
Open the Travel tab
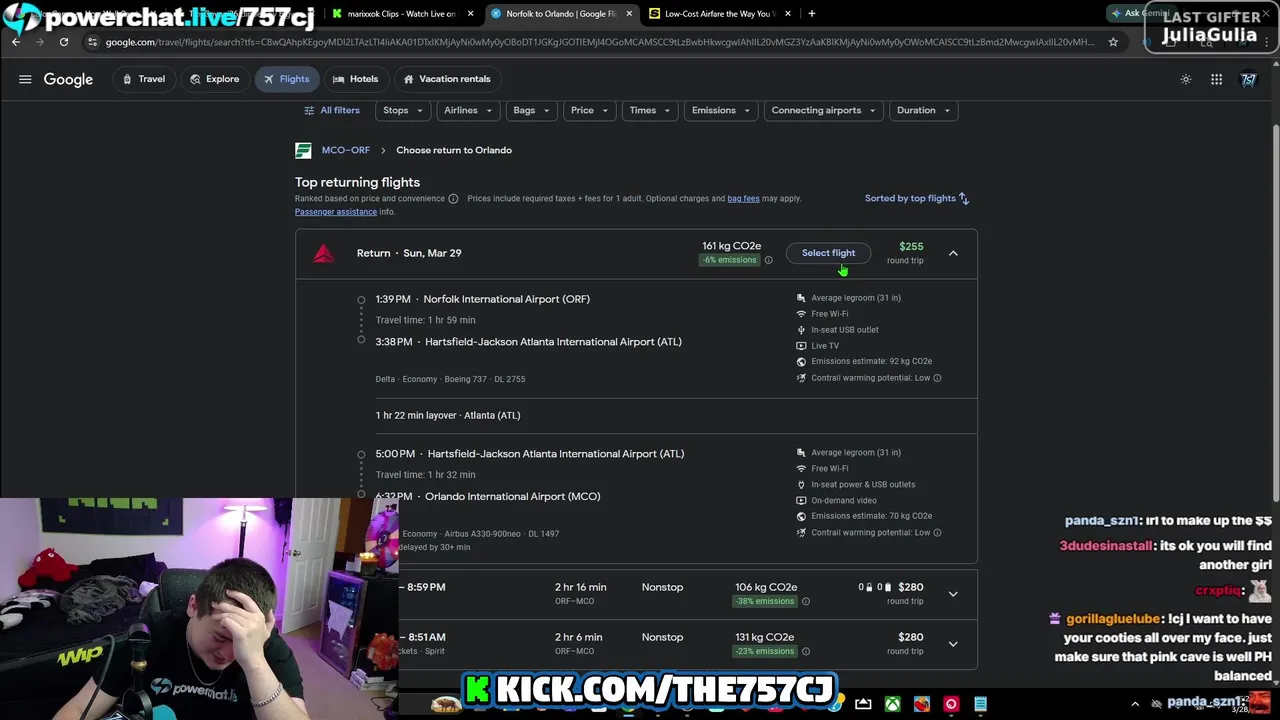(x=144, y=79)
